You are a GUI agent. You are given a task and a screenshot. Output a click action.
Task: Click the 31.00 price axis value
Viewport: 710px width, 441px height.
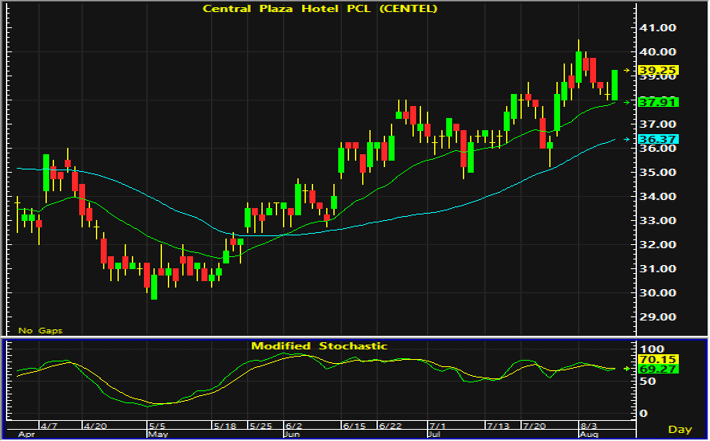[657, 269]
